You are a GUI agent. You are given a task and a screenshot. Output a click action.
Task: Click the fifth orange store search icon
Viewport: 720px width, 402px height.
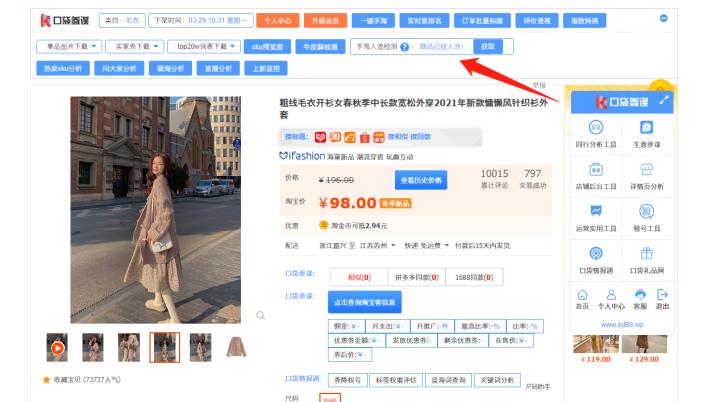tap(379, 137)
